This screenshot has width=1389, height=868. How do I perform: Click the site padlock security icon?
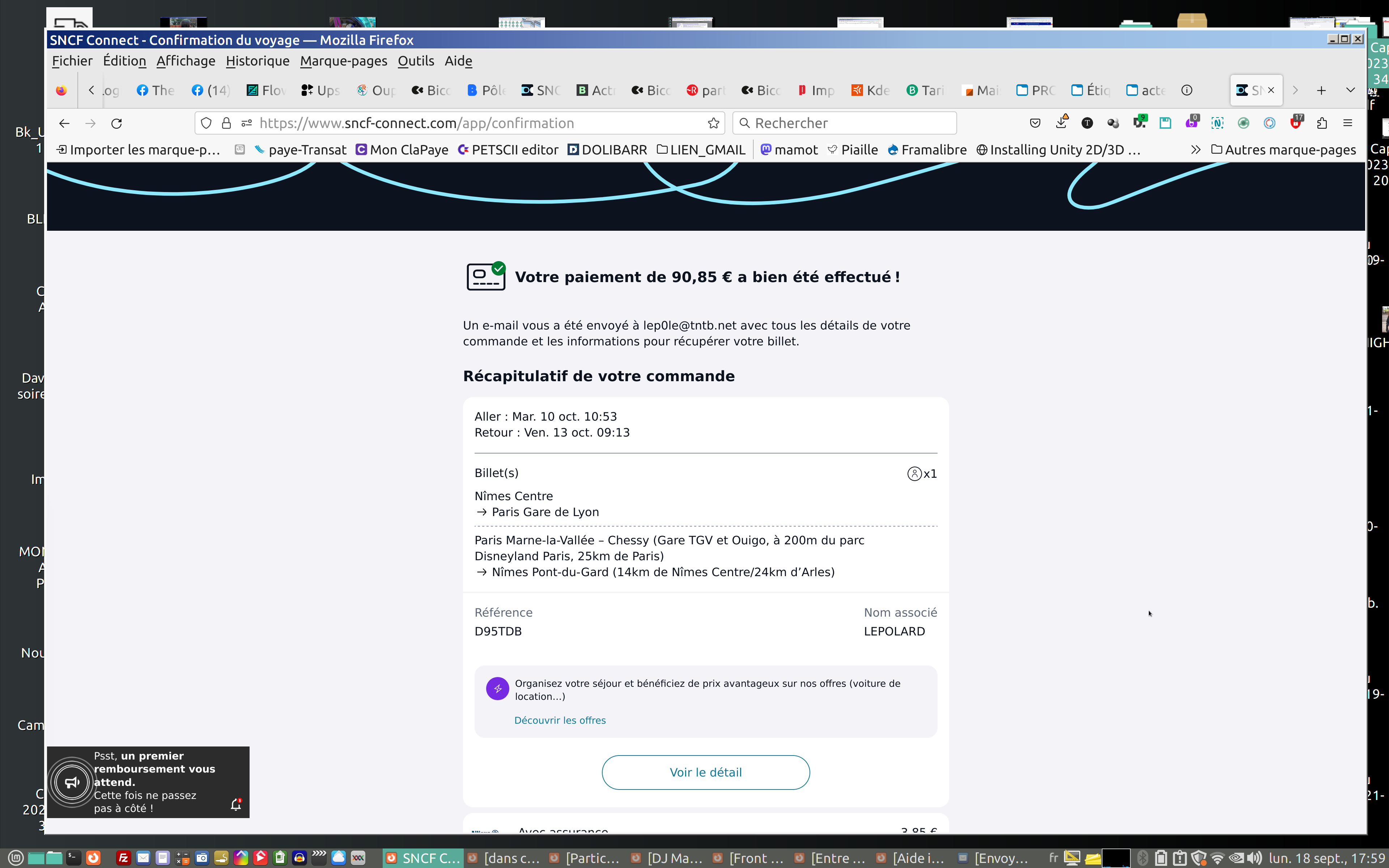click(226, 123)
